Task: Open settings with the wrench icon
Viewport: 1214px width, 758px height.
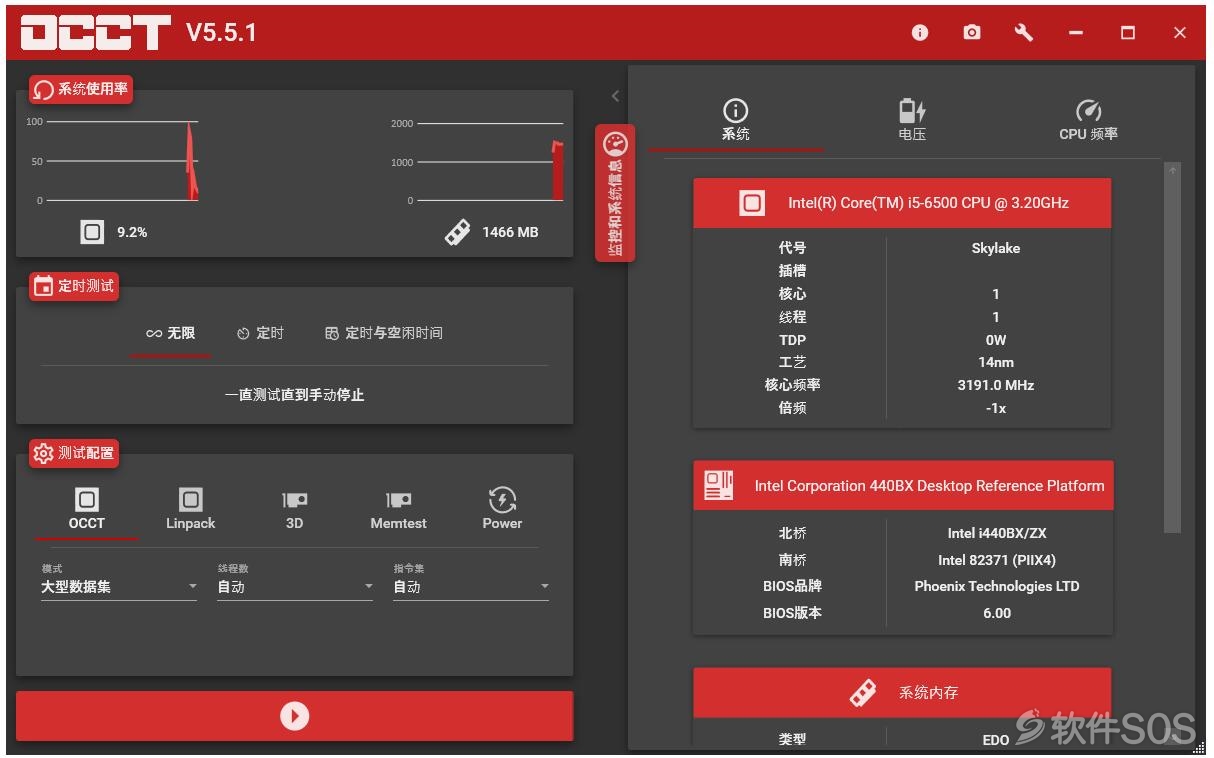Action: (1023, 33)
